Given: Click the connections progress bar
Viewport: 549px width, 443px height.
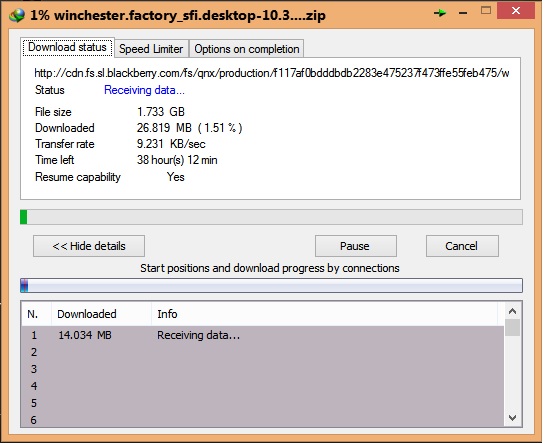Looking at the screenshot, I should [271, 285].
